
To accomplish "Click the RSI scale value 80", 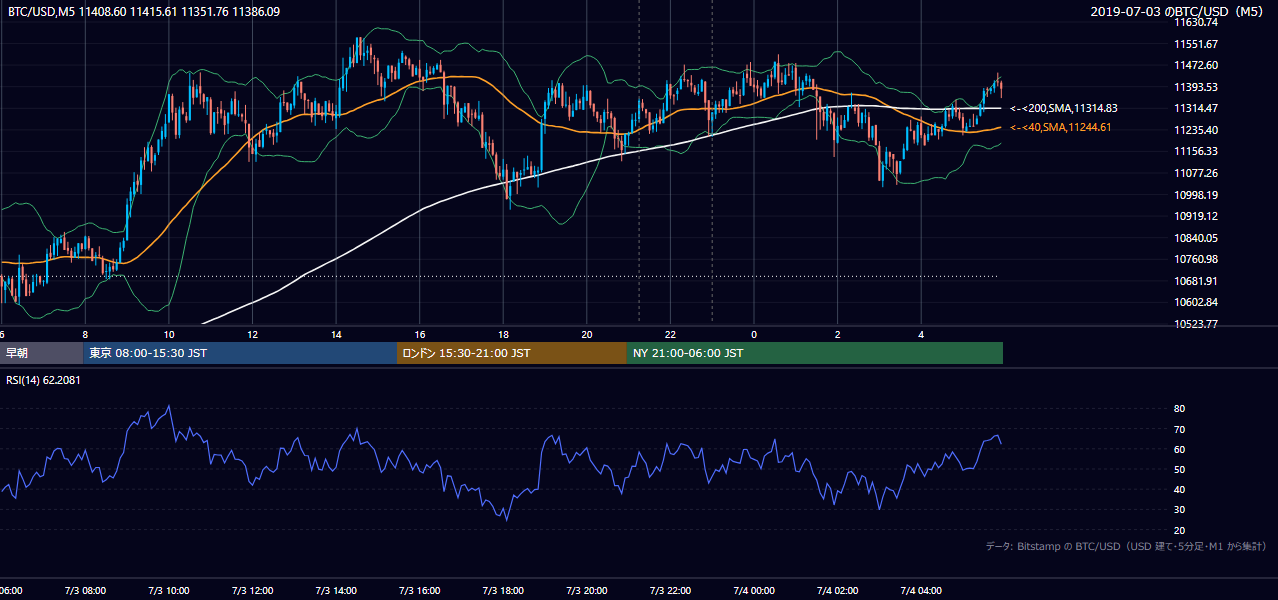I will point(1180,409).
